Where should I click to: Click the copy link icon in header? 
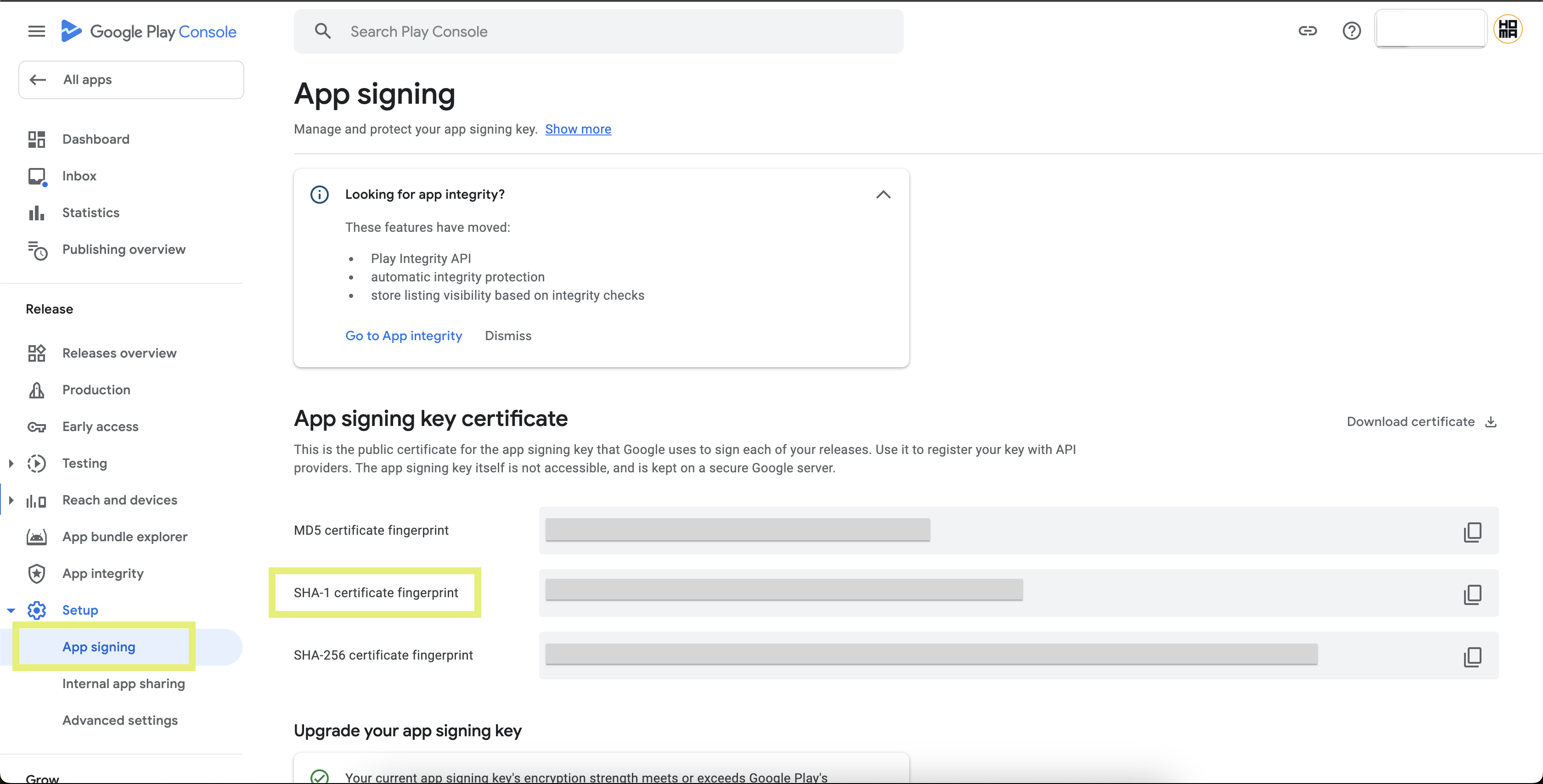tap(1307, 31)
